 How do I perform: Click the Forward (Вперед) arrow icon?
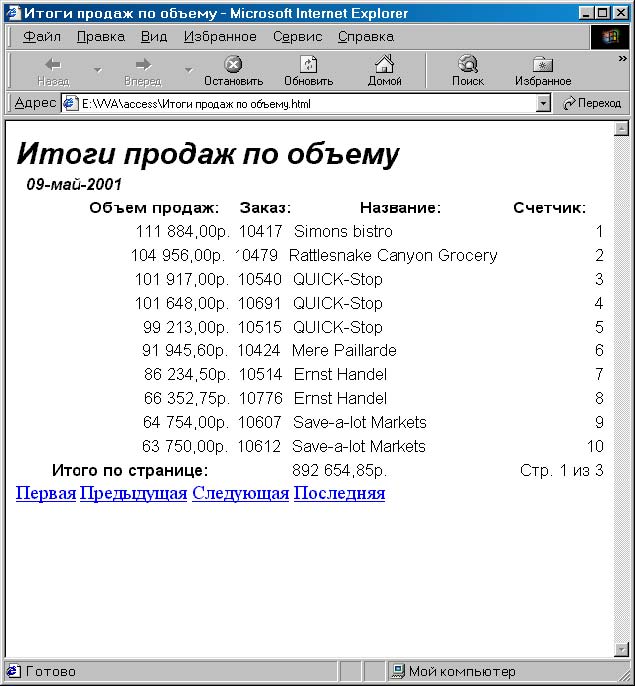pyautogui.click(x=142, y=65)
